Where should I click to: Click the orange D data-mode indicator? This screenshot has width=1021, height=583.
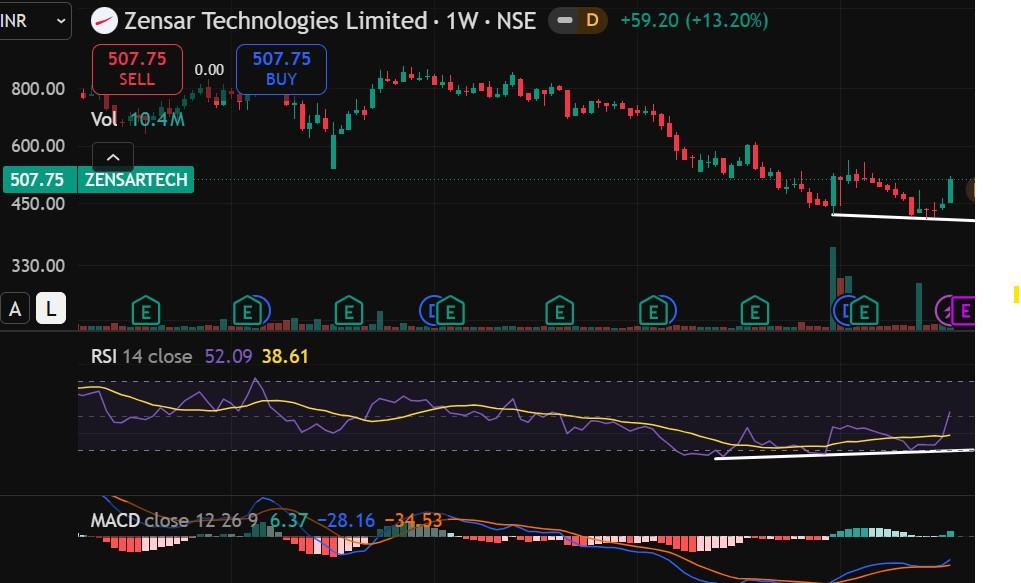click(592, 21)
